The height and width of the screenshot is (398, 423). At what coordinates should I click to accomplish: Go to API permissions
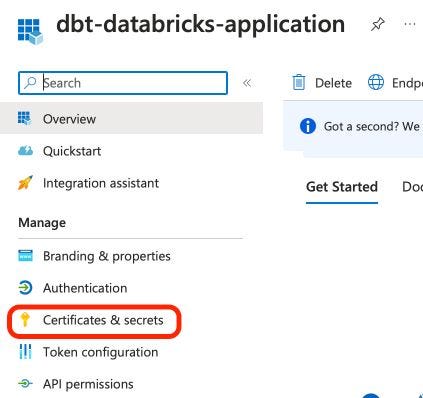click(88, 384)
